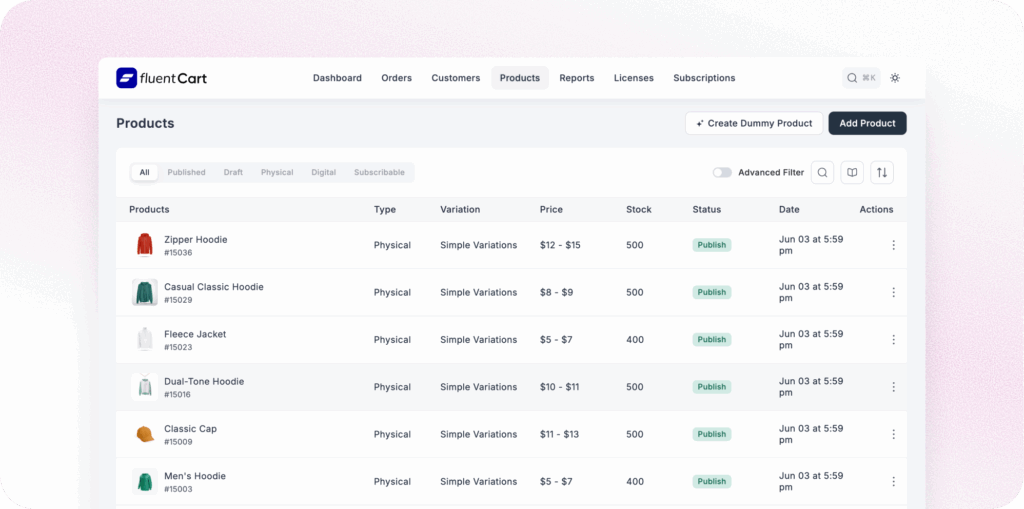Click product ID #15003

tap(178, 489)
